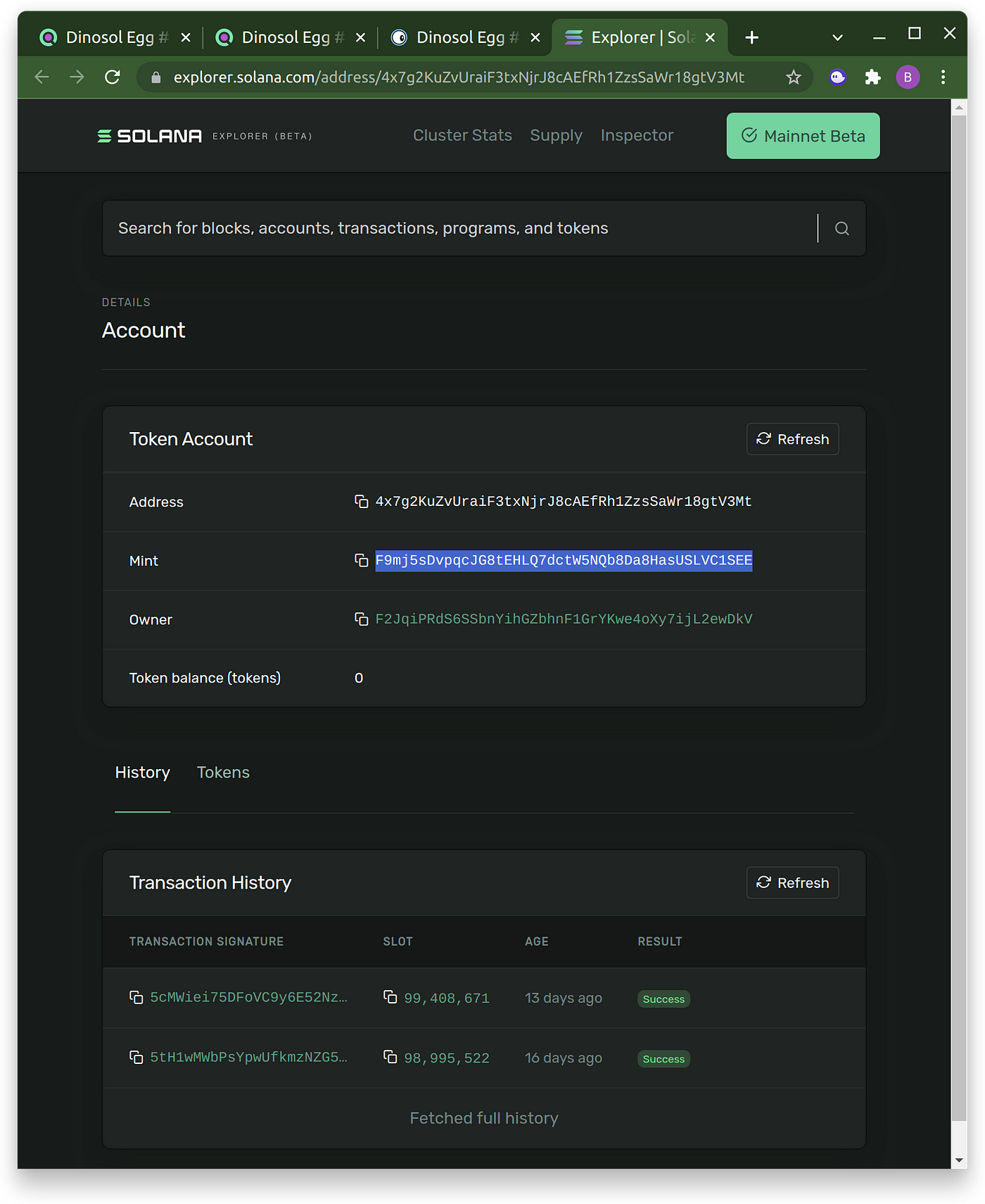
Task: Reload the page
Action: [112, 77]
